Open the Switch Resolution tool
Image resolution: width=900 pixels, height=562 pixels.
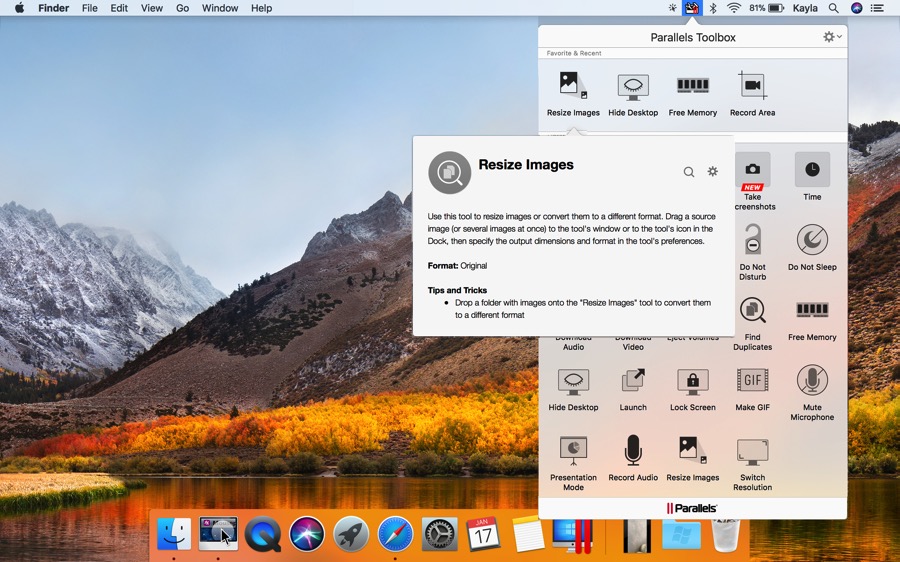click(x=752, y=463)
